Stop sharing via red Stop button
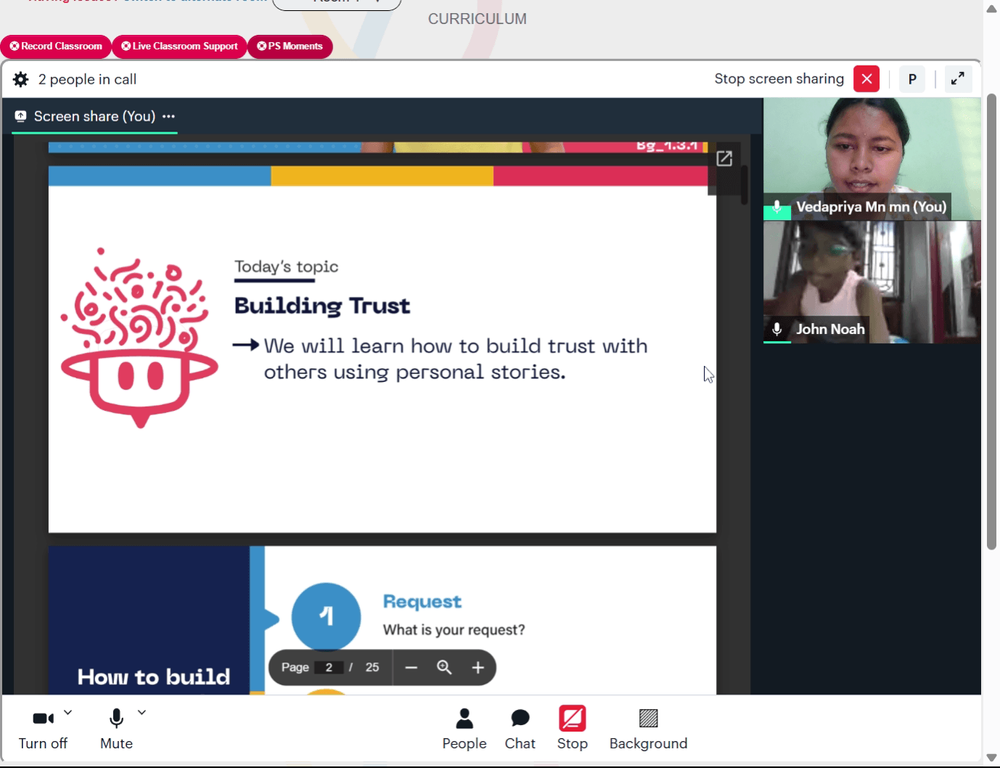 (x=572, y=728)
